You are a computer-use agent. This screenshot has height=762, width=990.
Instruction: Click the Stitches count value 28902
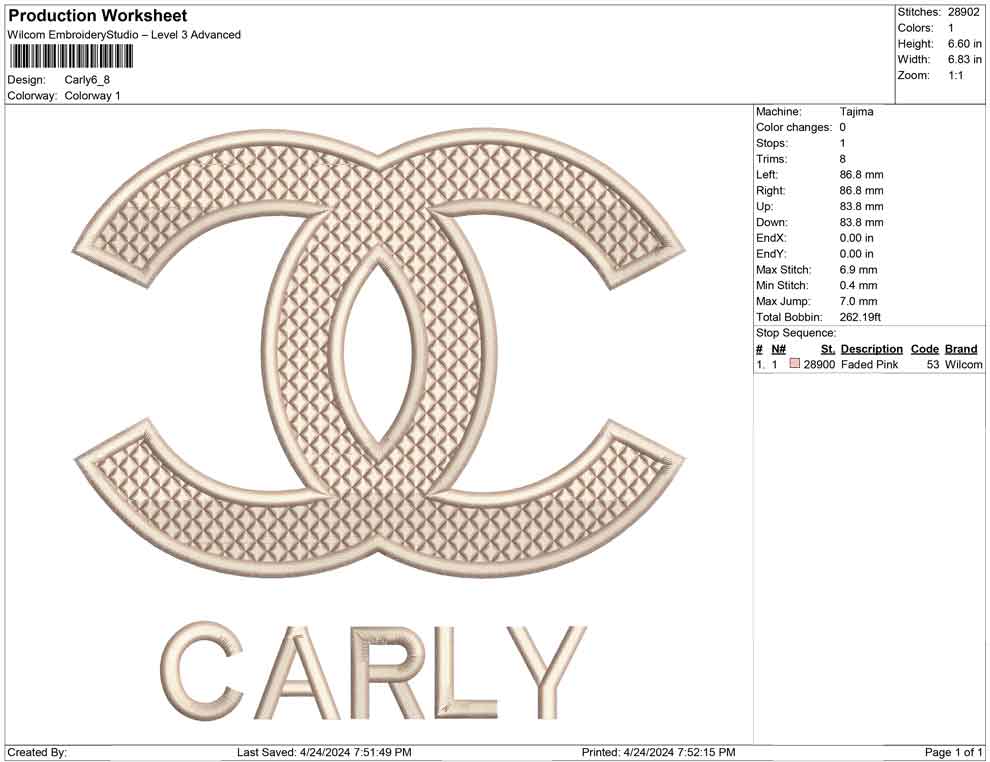(964, 12)
